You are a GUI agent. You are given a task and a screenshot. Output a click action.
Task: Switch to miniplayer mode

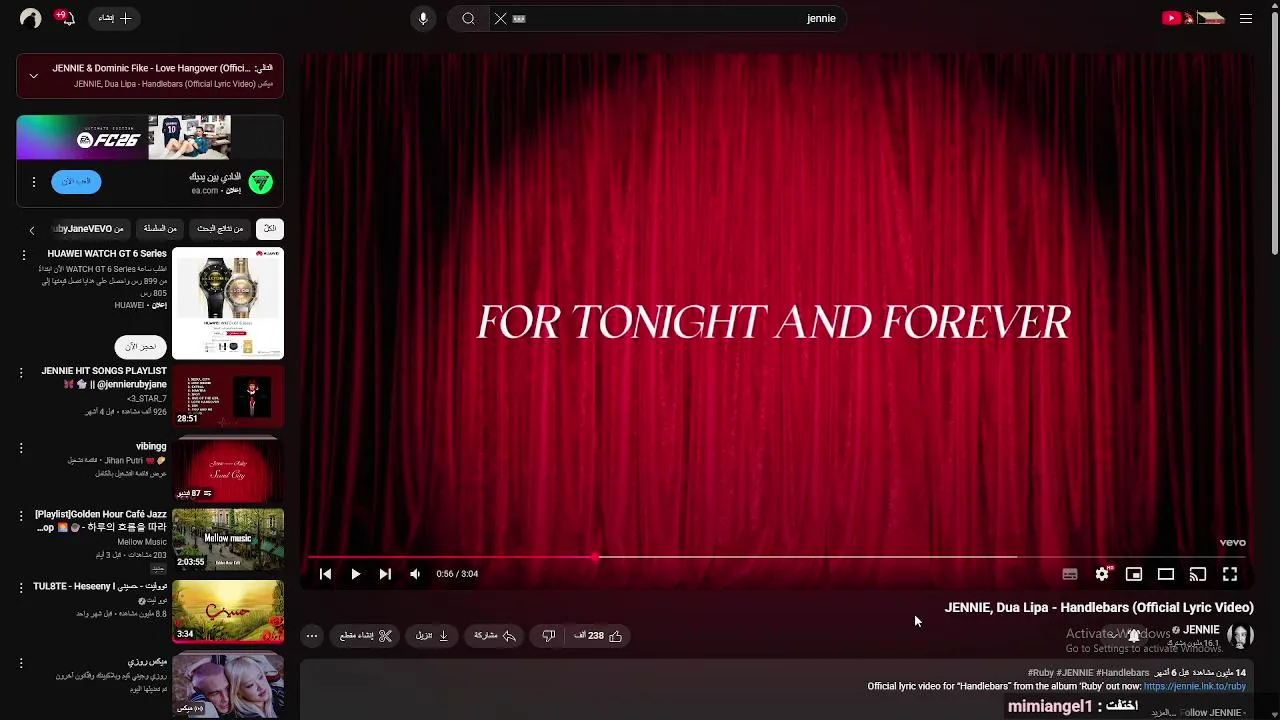(1134, 574)
